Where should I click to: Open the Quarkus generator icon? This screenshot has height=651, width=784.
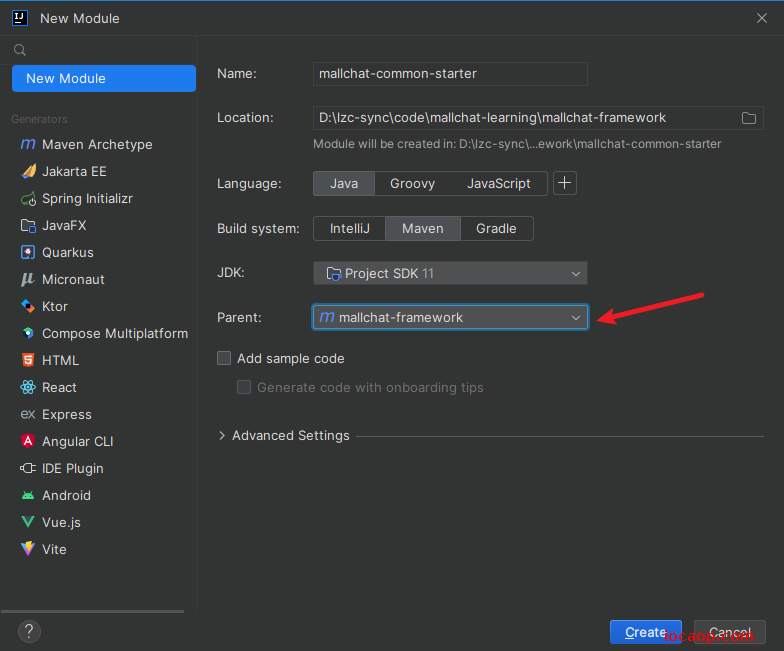pos(28,252)
